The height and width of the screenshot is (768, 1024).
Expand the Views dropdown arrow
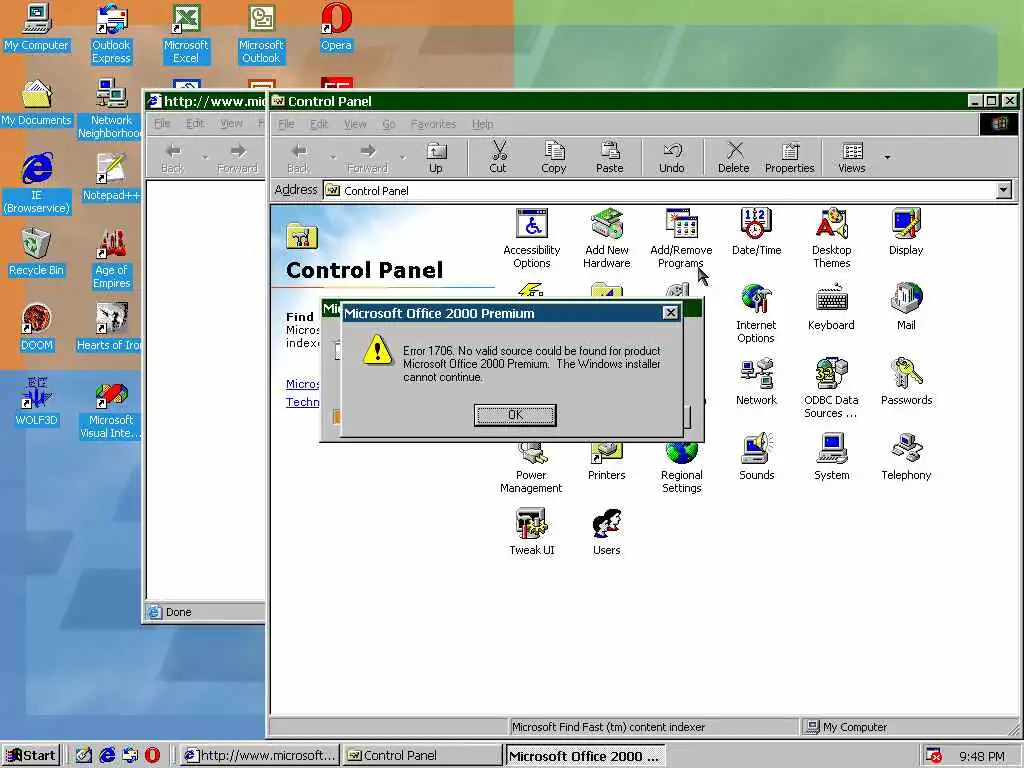click(x=887, y=157)
